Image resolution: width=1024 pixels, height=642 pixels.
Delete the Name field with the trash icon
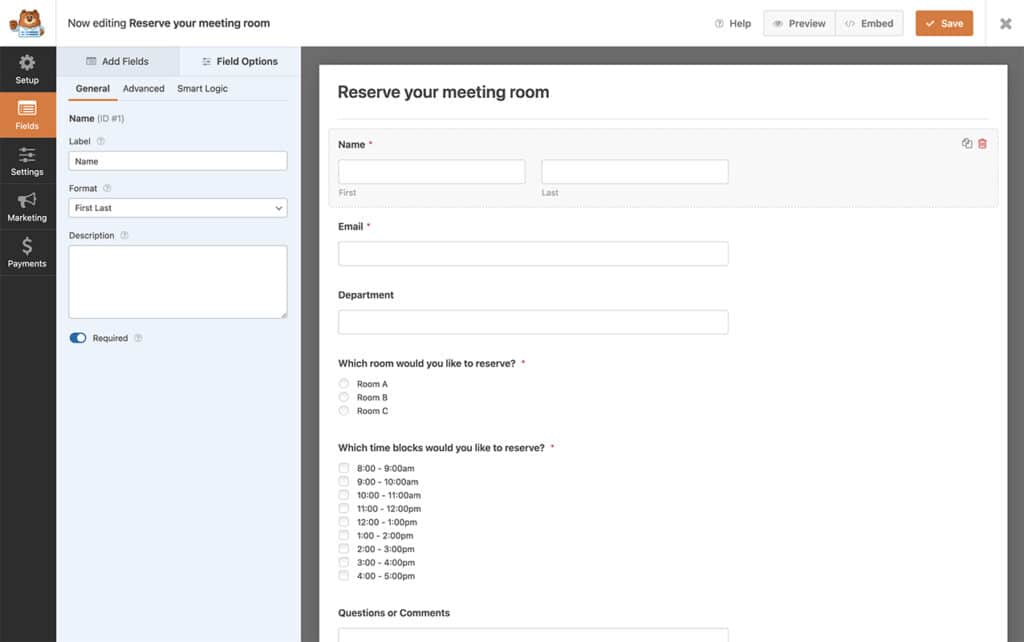[983, 143]
